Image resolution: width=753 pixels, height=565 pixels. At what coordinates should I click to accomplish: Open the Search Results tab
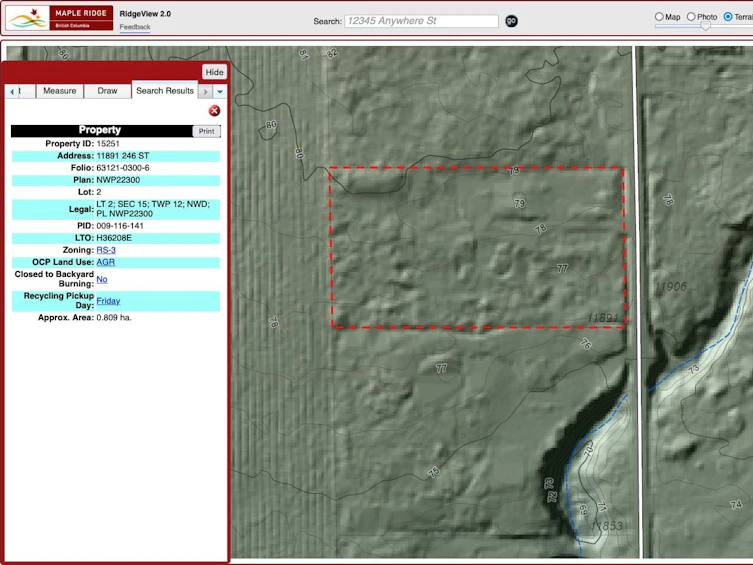(165, 90)
